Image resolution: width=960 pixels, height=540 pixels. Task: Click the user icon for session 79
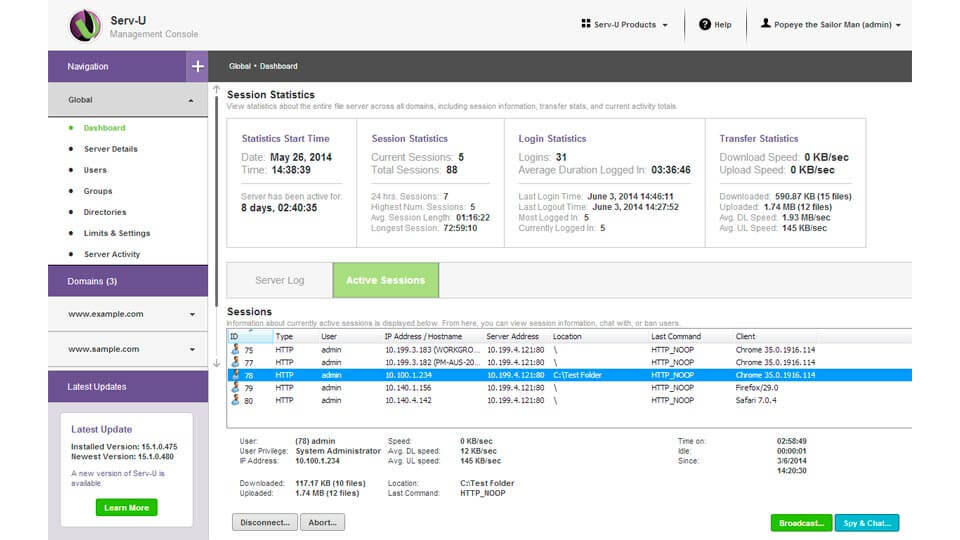[x=235, y=387]
